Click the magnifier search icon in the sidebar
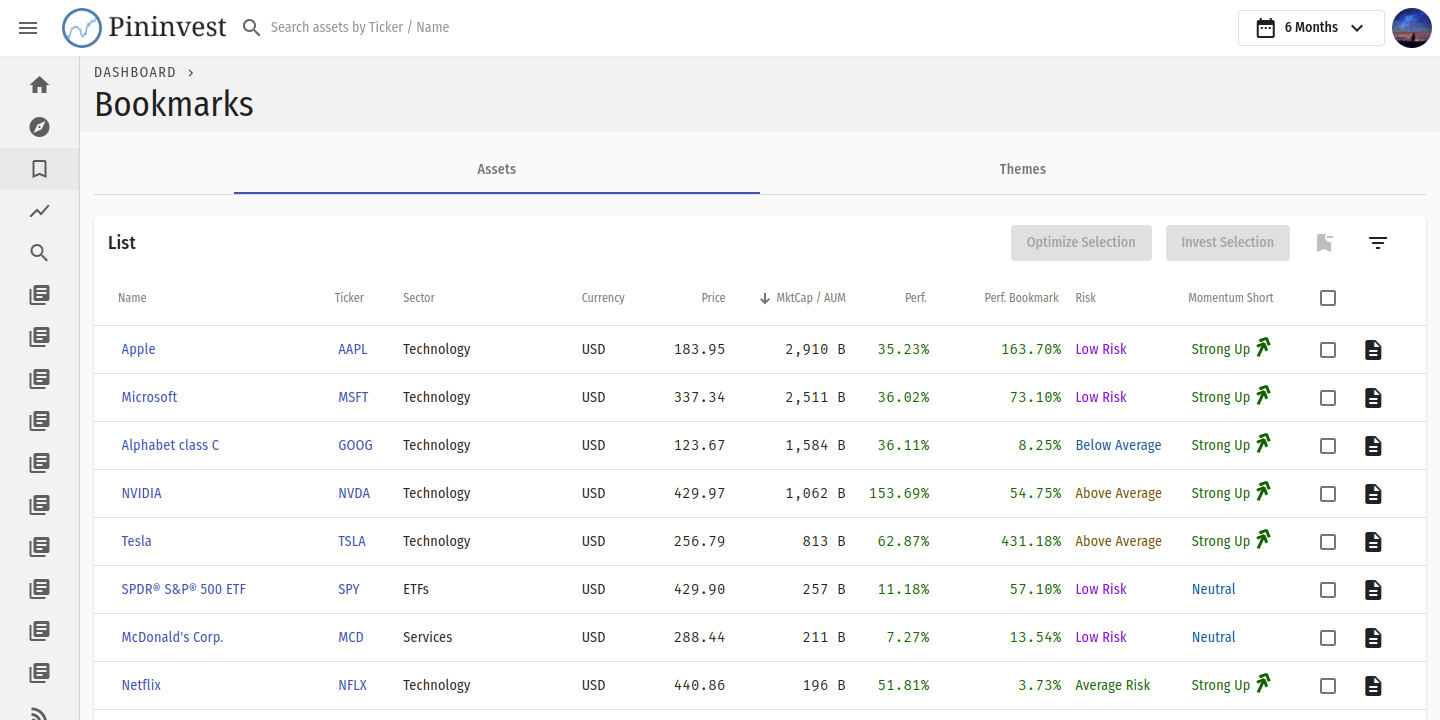 click(x=39, y=253)
